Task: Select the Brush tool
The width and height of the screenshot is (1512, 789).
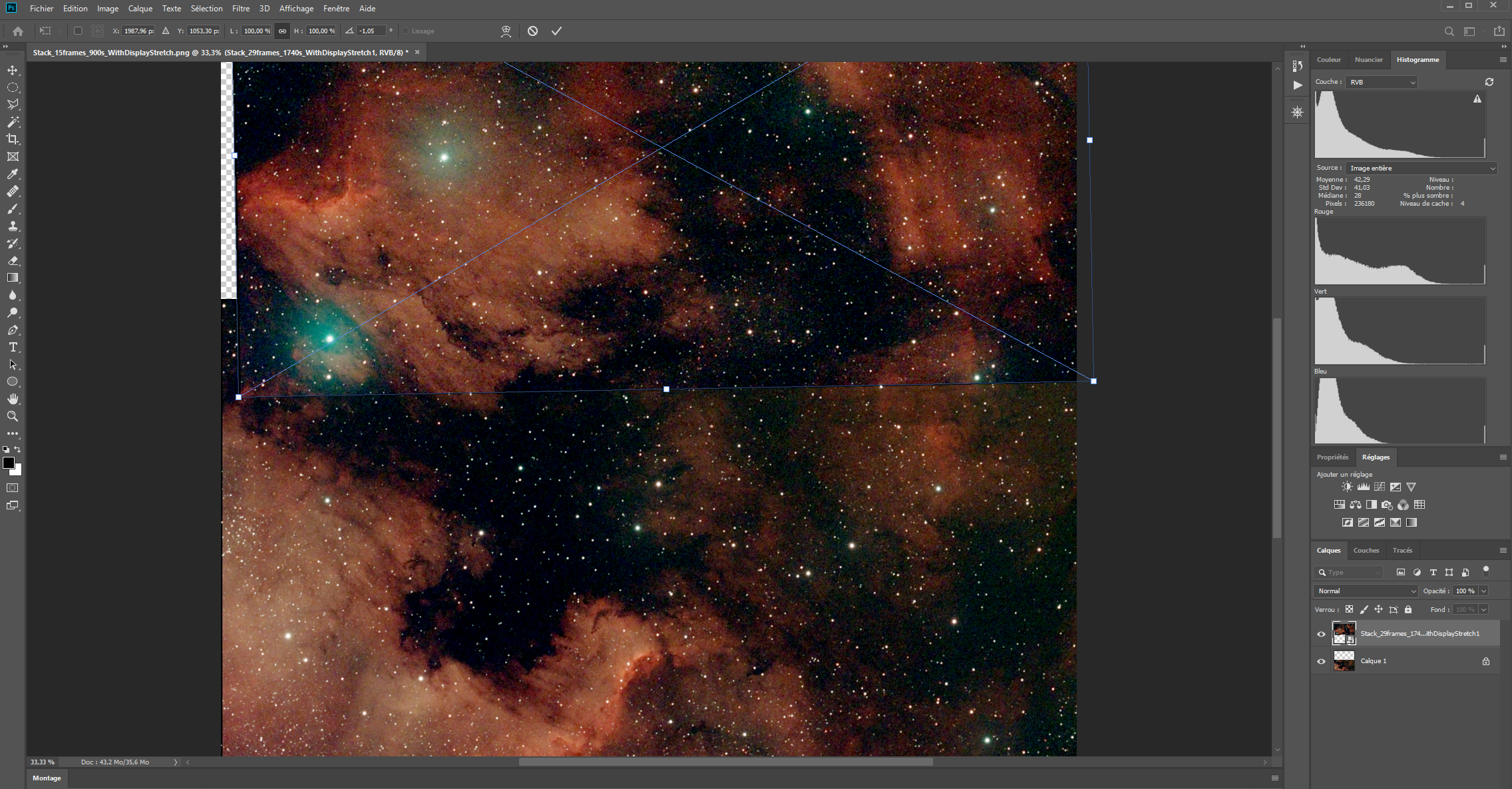Action: [13, 208]
